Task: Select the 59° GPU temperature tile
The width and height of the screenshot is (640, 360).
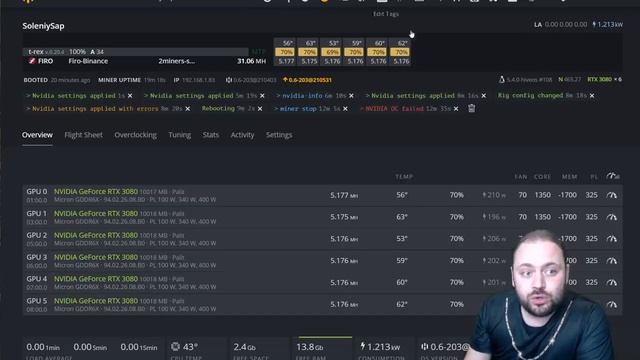Action: [x=354, y=52]
